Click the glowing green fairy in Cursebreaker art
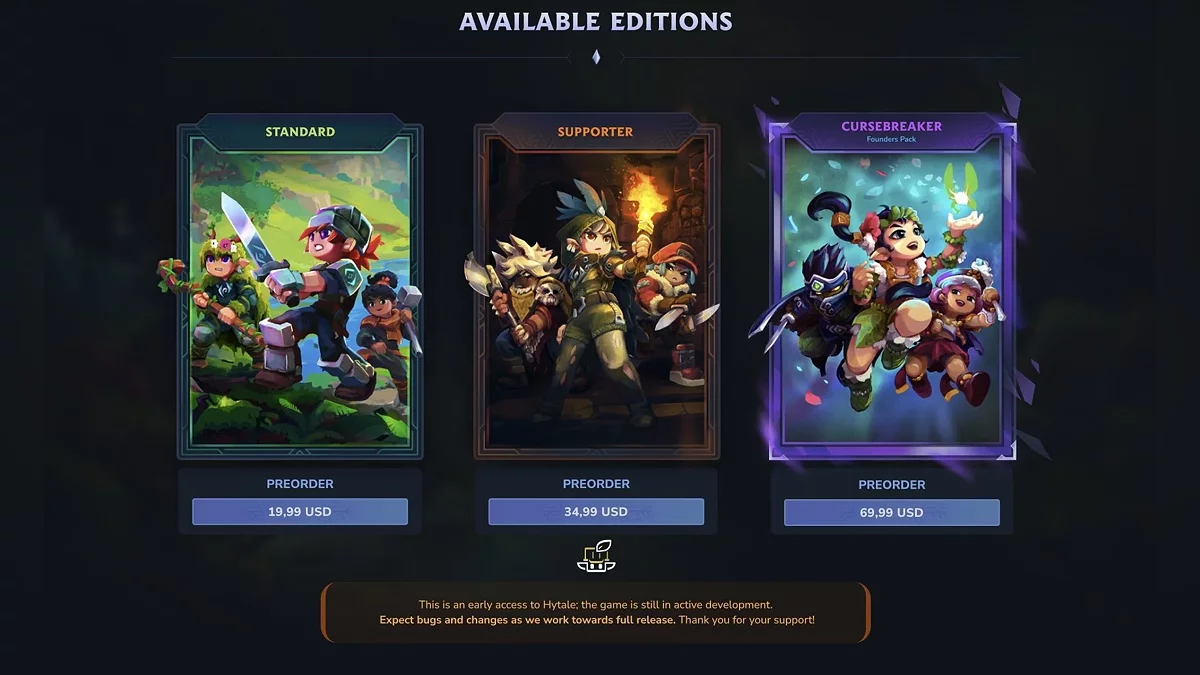This screenshot has height=675, width=1200. [960, 186]
